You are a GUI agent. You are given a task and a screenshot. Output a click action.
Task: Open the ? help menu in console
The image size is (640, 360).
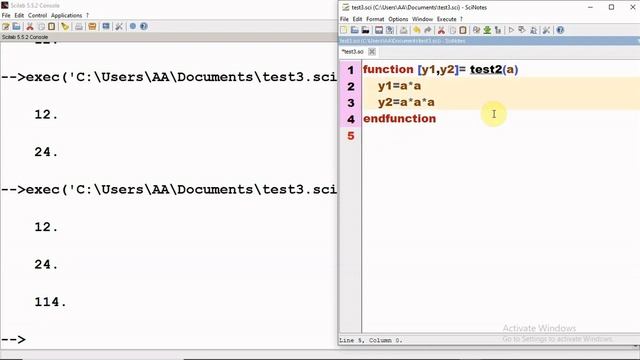pos(87,16)
